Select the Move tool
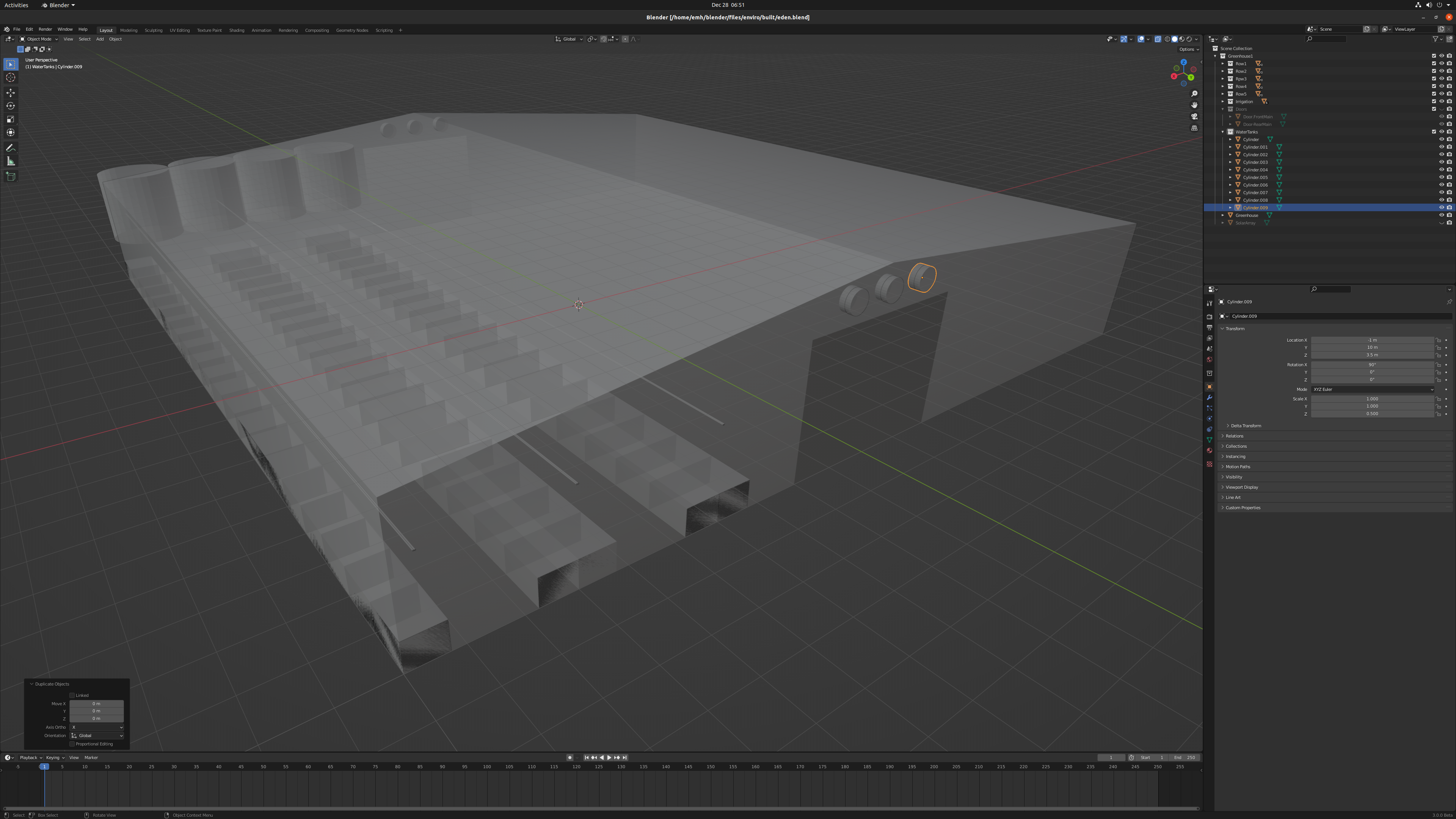 click(x=11, y=93)
